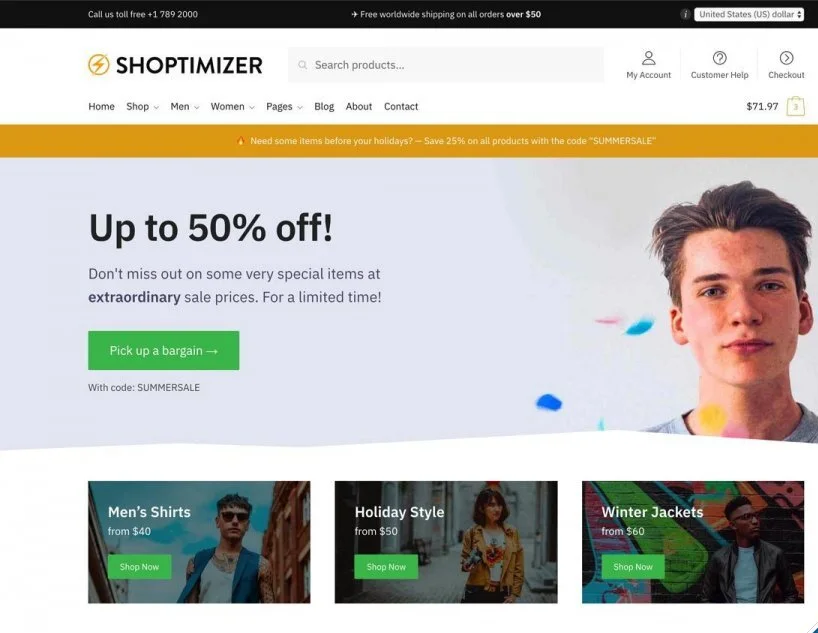Open the shopping cart bag icon
This screenshot has height=633, width=818.
(796, 106)
